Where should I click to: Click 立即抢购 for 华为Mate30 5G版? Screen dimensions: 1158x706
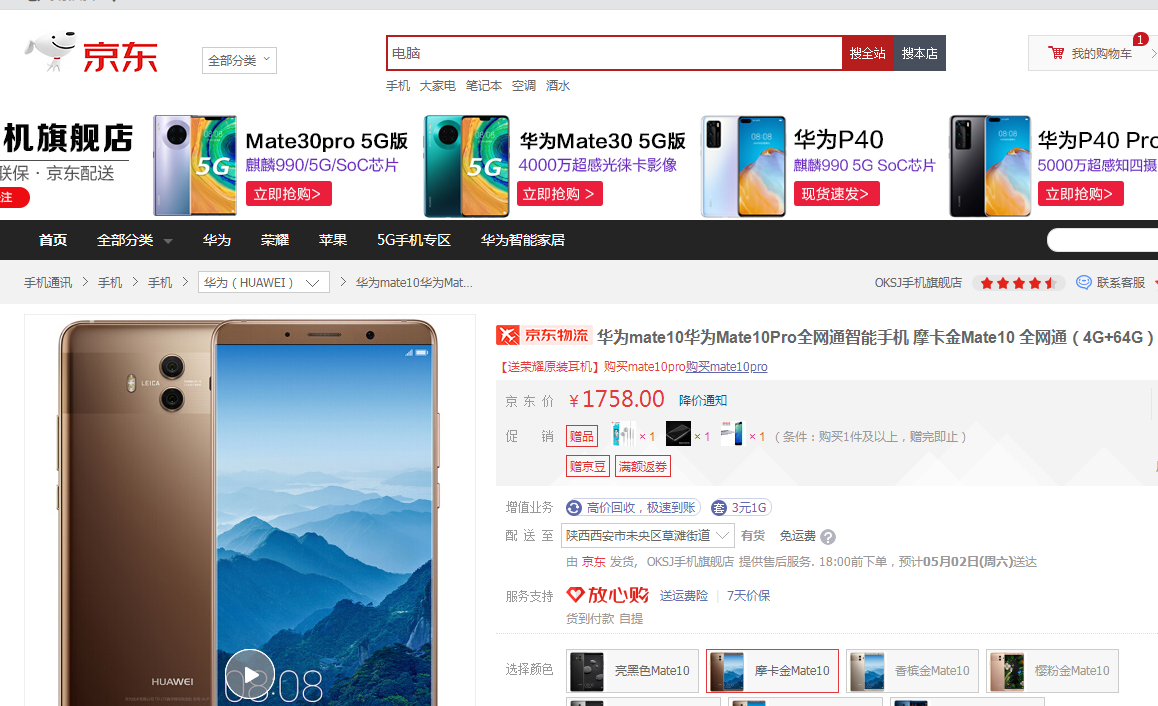point(560,194)
